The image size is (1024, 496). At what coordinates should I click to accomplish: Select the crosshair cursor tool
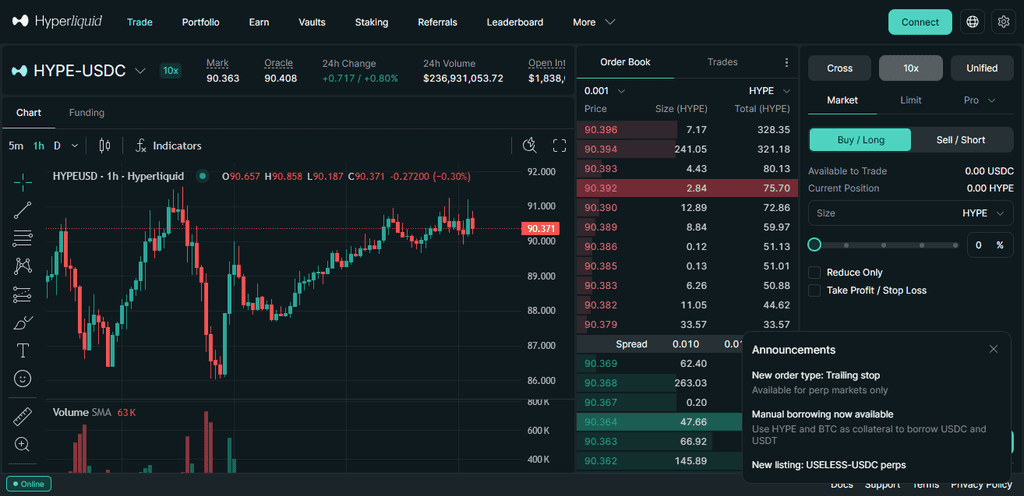click(x=23, y=183)
